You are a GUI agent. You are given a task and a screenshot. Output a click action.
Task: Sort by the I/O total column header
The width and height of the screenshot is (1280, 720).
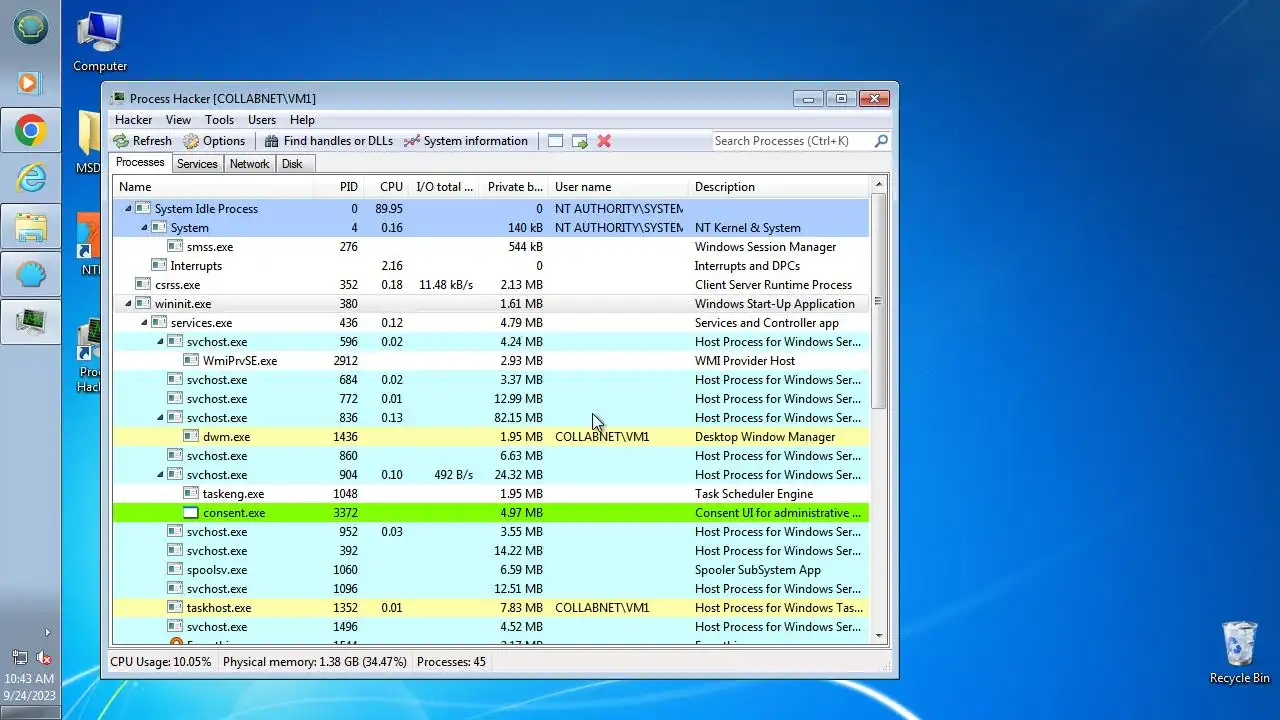click(x=445, y=187)
